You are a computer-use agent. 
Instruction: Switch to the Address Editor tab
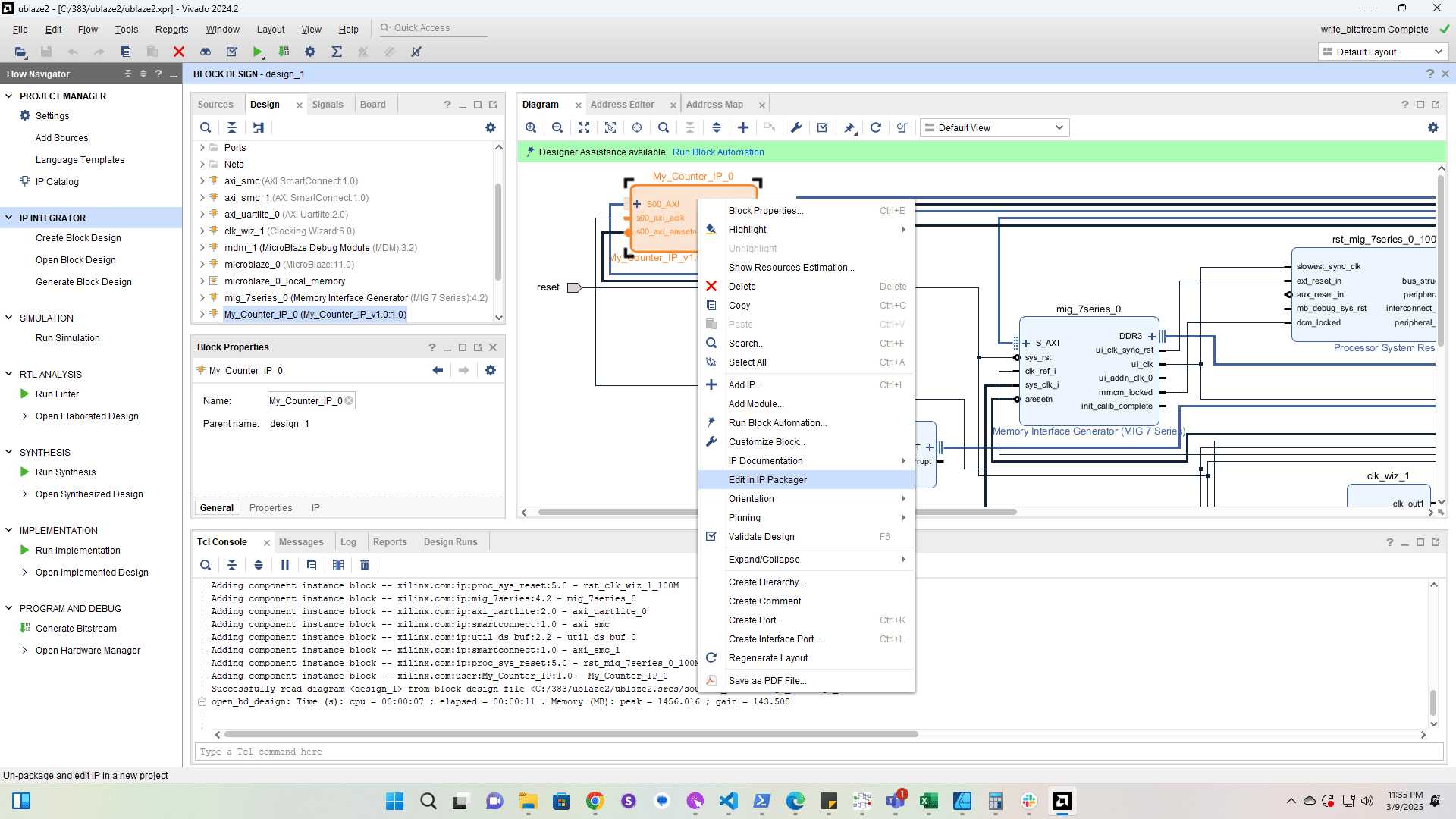coord(622,105)
